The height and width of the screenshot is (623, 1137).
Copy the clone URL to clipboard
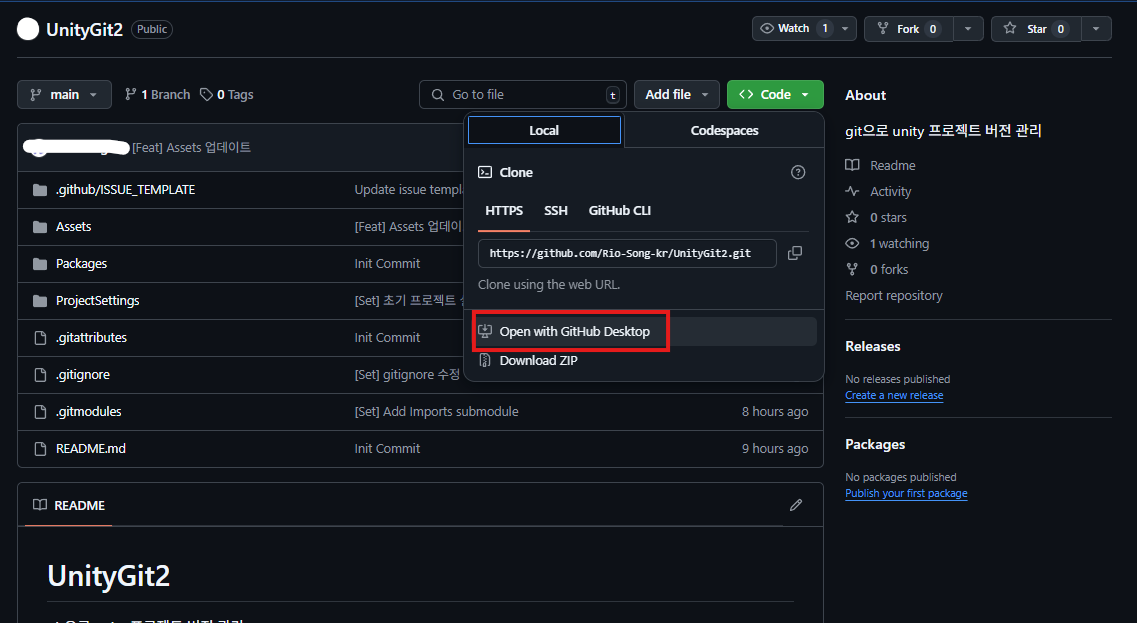point(795,253)
